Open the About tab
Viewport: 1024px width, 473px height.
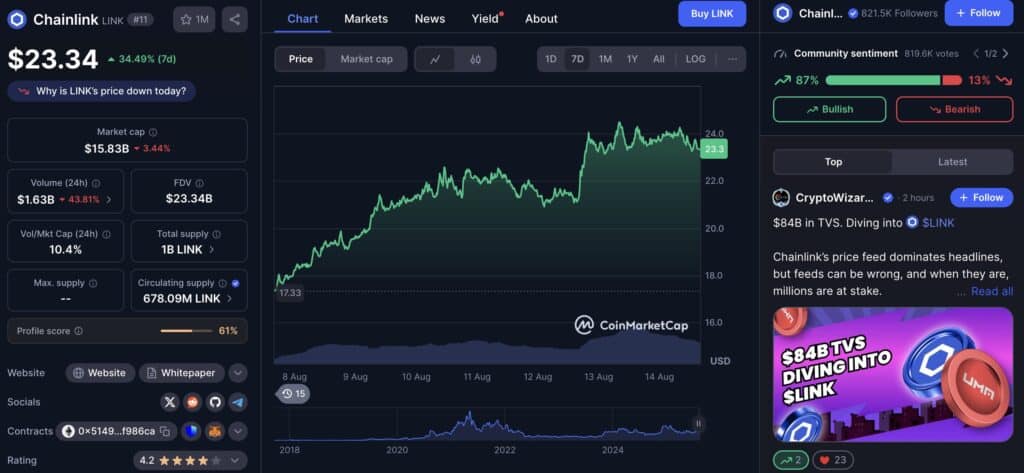(x=541, y=18)
